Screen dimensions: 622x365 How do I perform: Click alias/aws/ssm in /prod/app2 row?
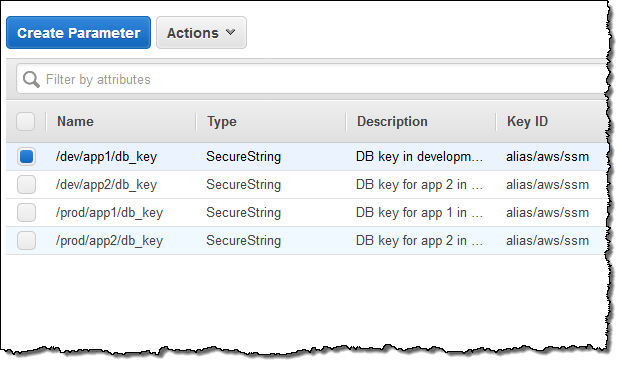(x=547, y=241)
